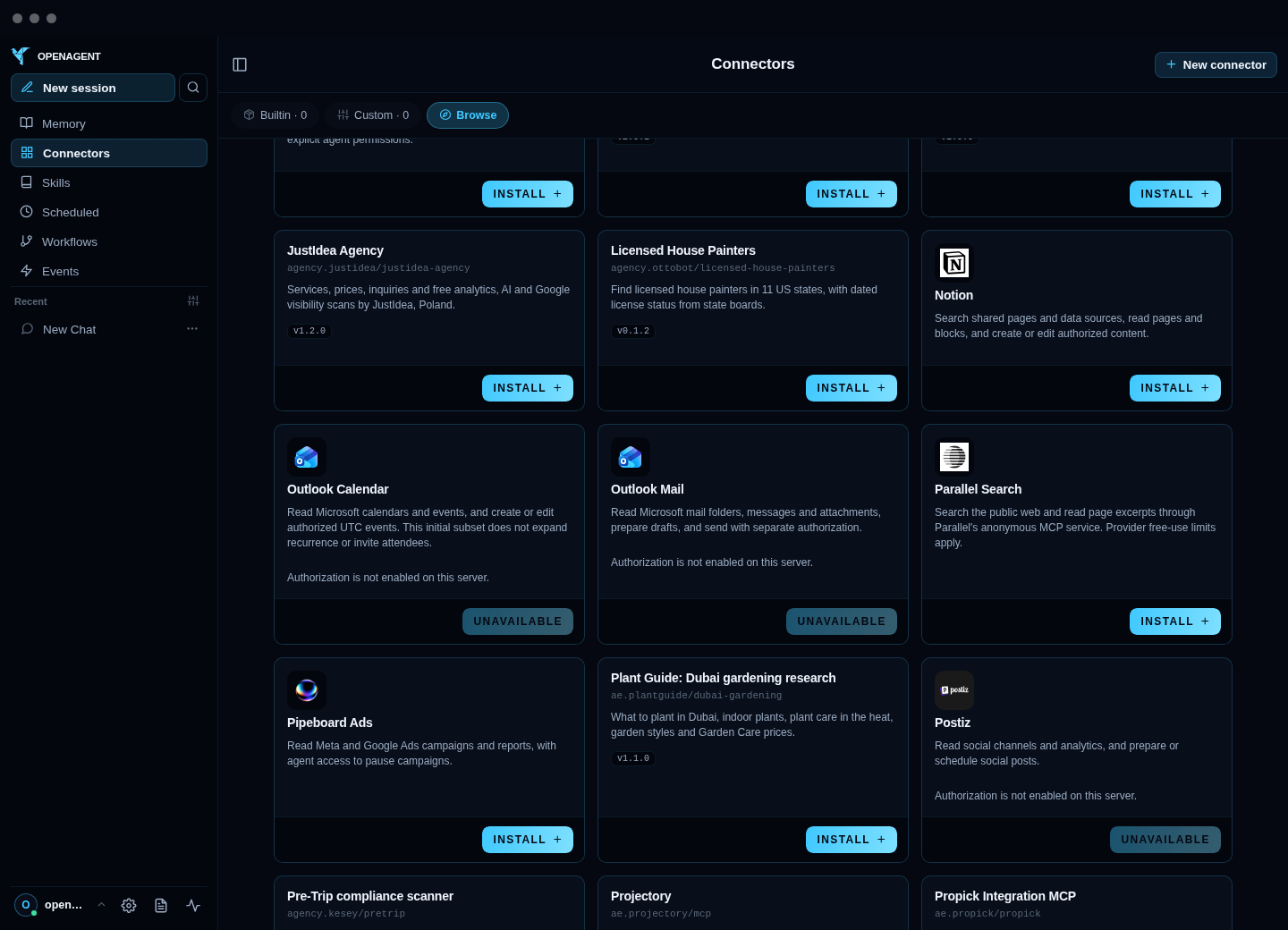Install Plant Guide Dubai gardening connector
Image resolution: width=1288 pixels, height=930 pixels.
coord(852,840)
